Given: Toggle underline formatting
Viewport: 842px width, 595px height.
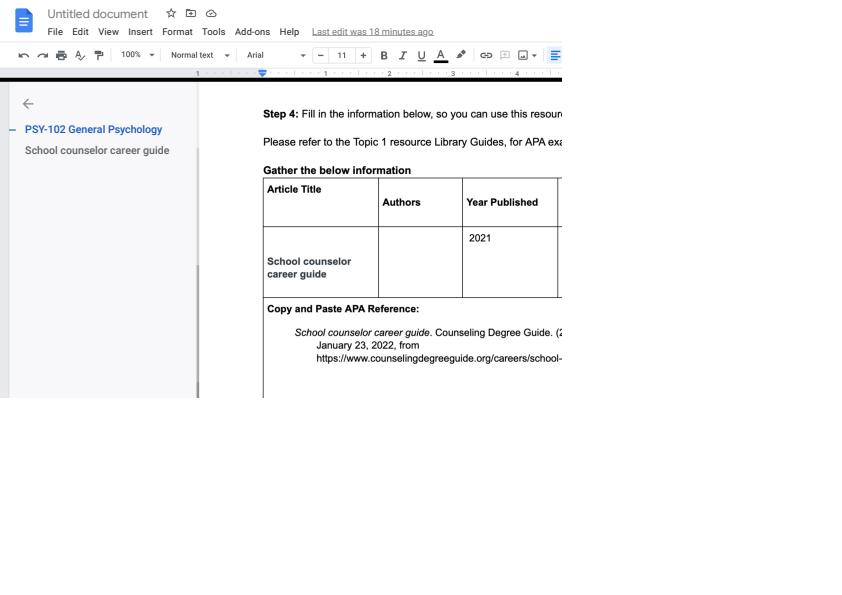Looking at the screenshot, I should coord(421,56).
